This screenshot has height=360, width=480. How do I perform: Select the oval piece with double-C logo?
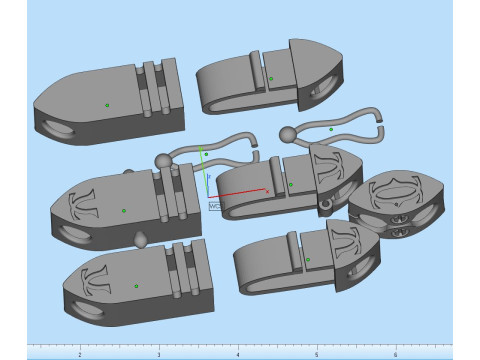tap(396, 204)
